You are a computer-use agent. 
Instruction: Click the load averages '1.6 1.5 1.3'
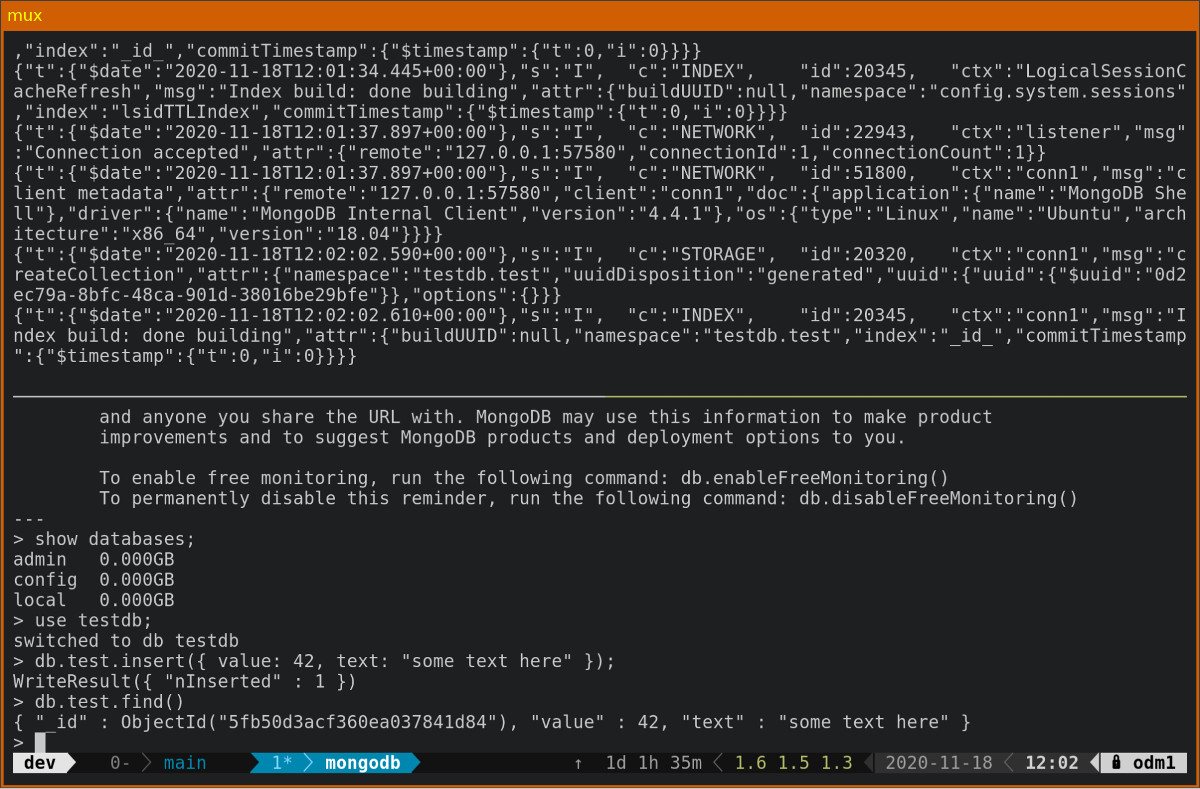pyautogui.click(x=794, y=763)
